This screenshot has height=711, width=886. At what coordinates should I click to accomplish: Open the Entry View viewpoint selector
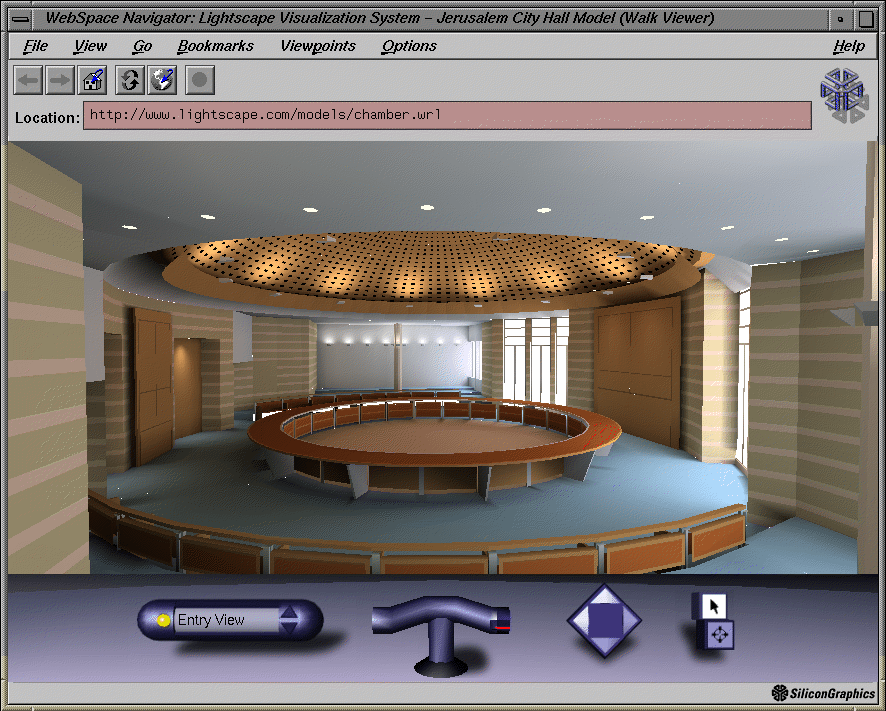230,620
